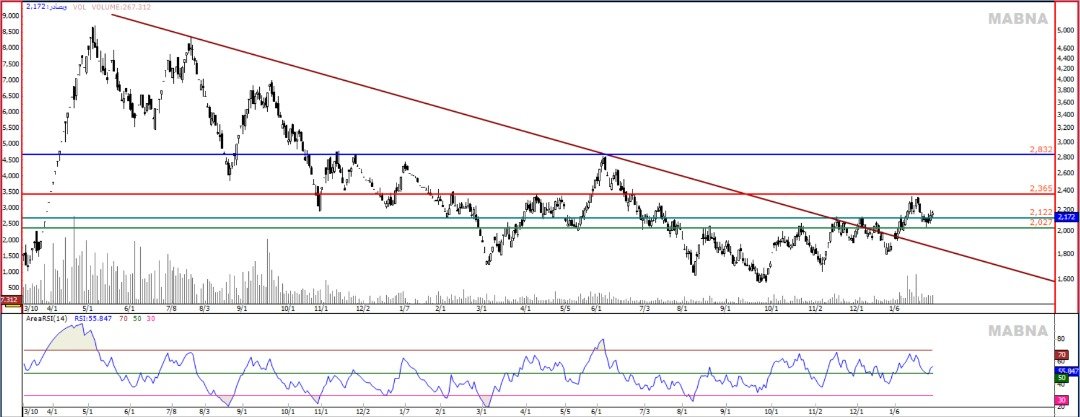Click the pink 30 RSI level tag

pyautogui.click(x=1061, y=400)
